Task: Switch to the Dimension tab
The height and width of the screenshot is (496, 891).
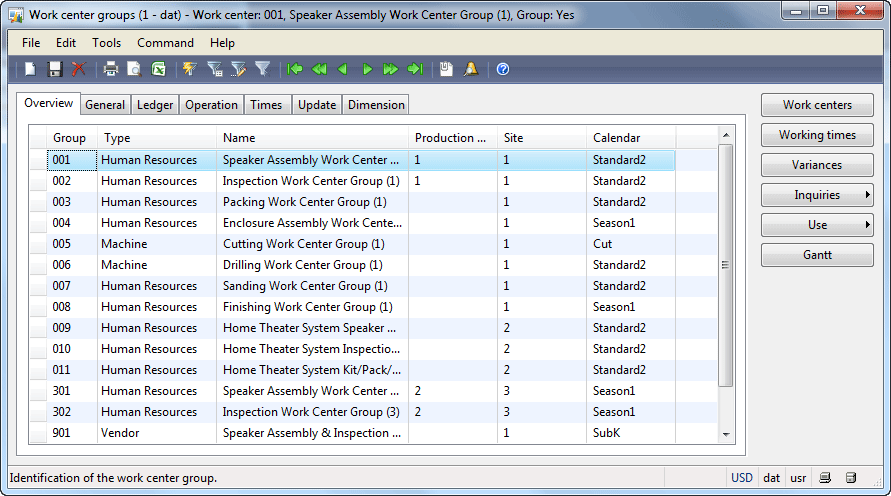Action: tap(376, 105)
